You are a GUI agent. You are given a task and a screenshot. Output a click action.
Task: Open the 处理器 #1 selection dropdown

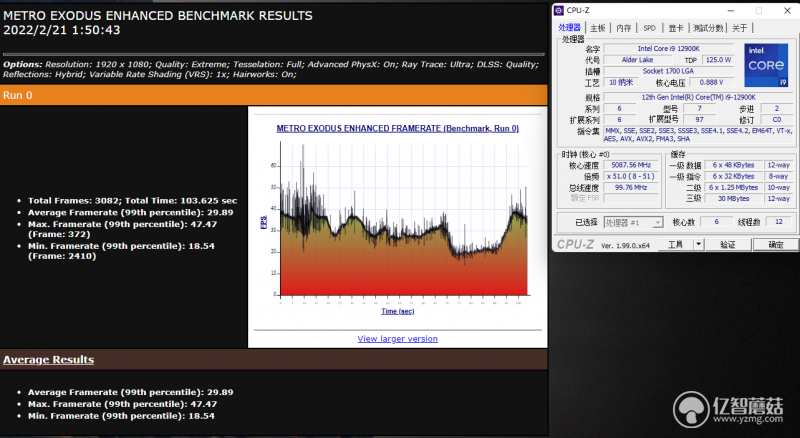coord(633,223)
